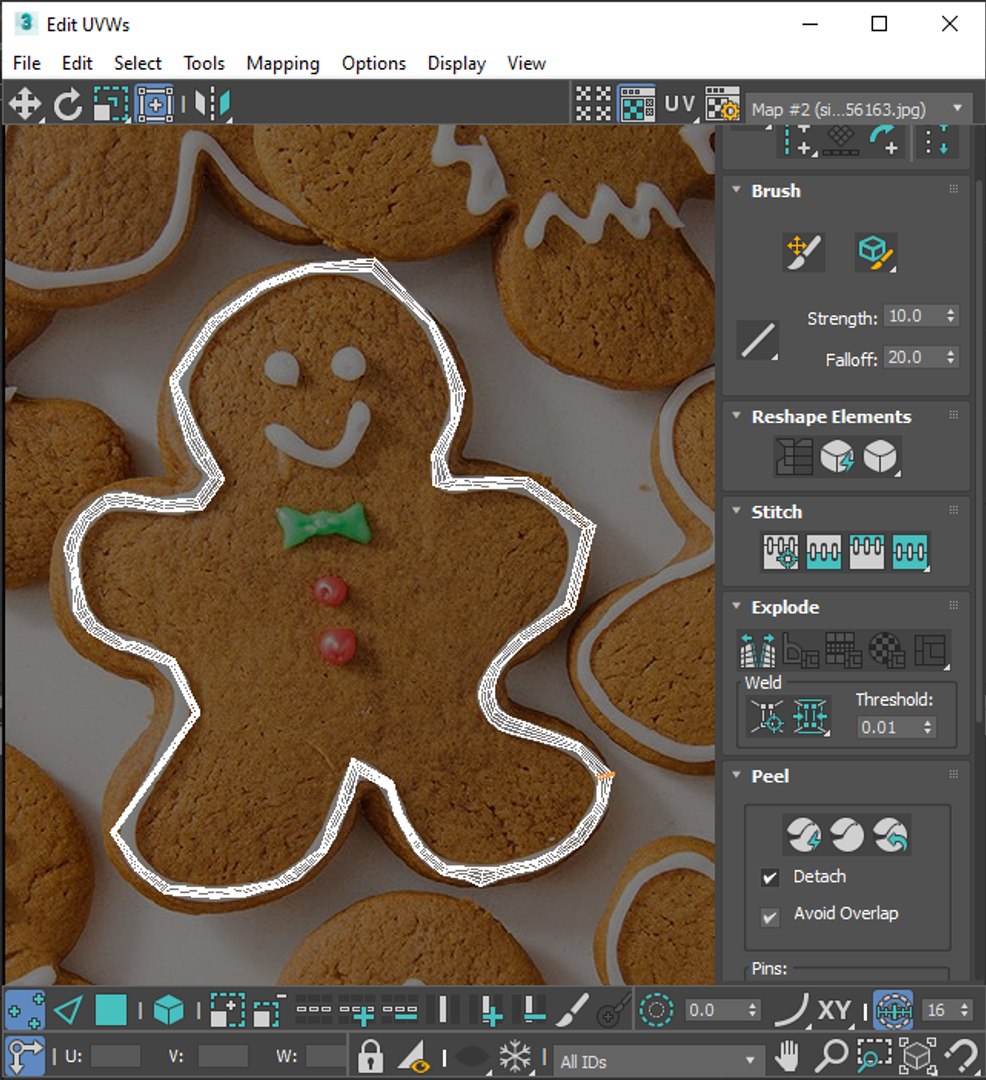Image resolution: width=986 pixels, height=1080 pixels.
Task: Open the View menu
Action: coord(527,63)
